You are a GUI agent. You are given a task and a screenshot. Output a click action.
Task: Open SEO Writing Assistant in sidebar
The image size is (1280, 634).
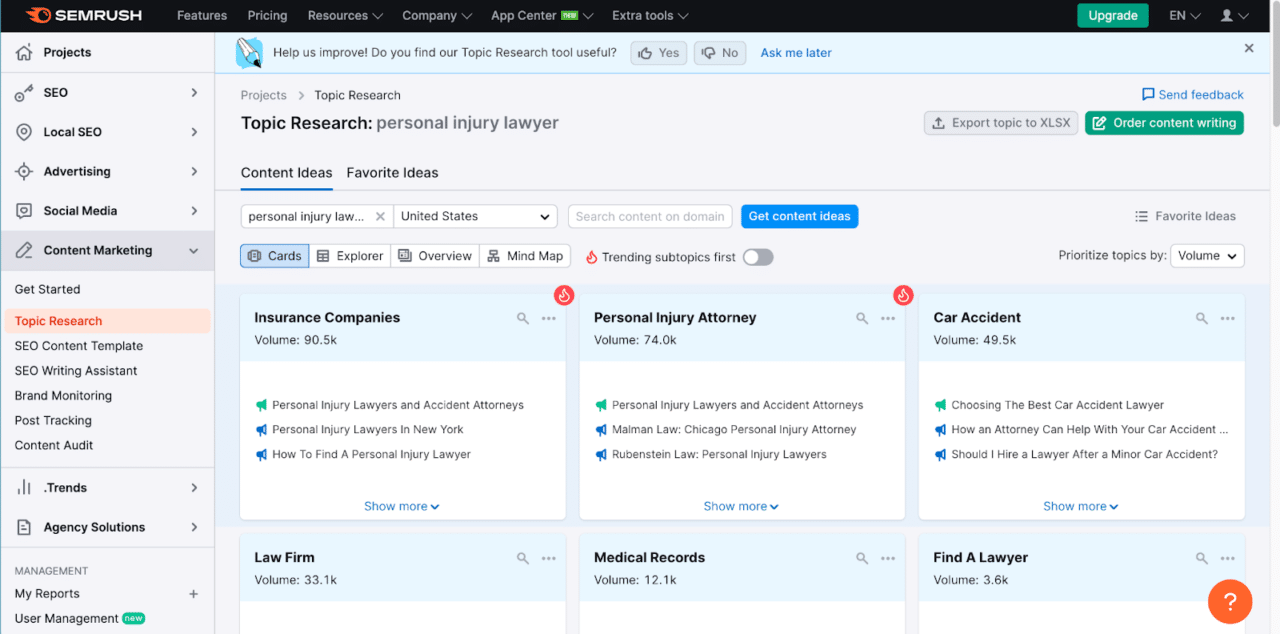point(76,371)
